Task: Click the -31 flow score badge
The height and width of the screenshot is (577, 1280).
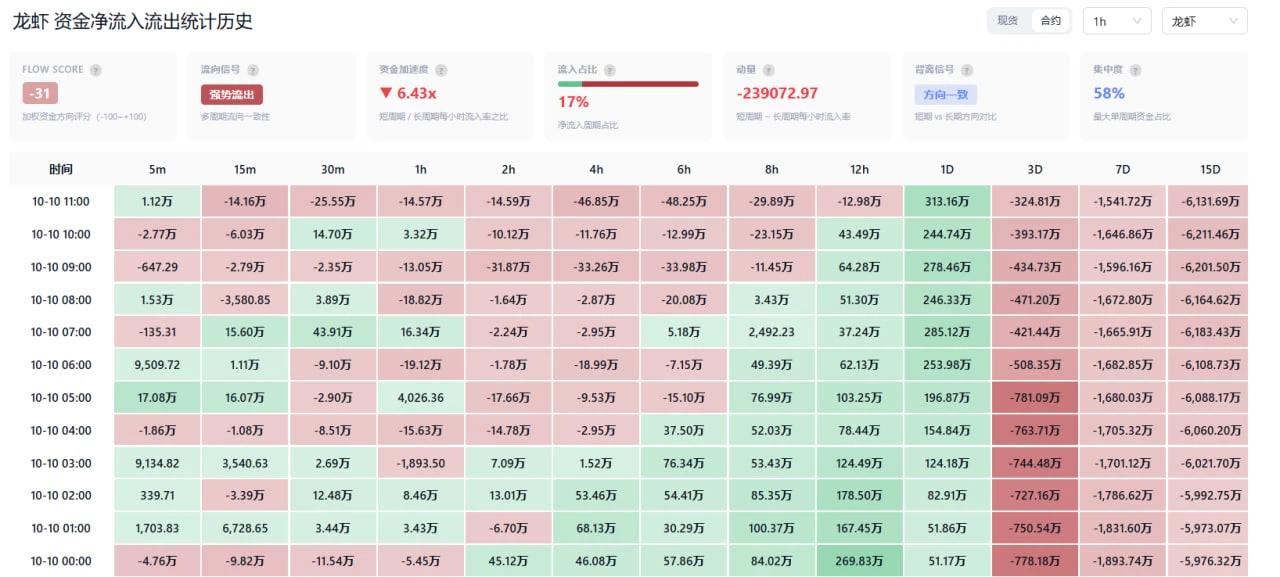Action: (40, 94)
